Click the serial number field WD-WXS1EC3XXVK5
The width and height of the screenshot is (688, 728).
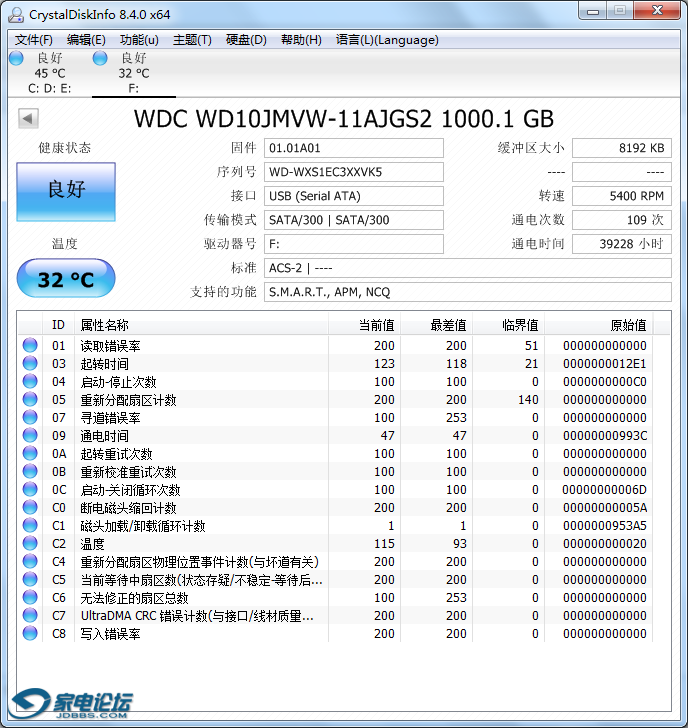[x=354, y=172]
